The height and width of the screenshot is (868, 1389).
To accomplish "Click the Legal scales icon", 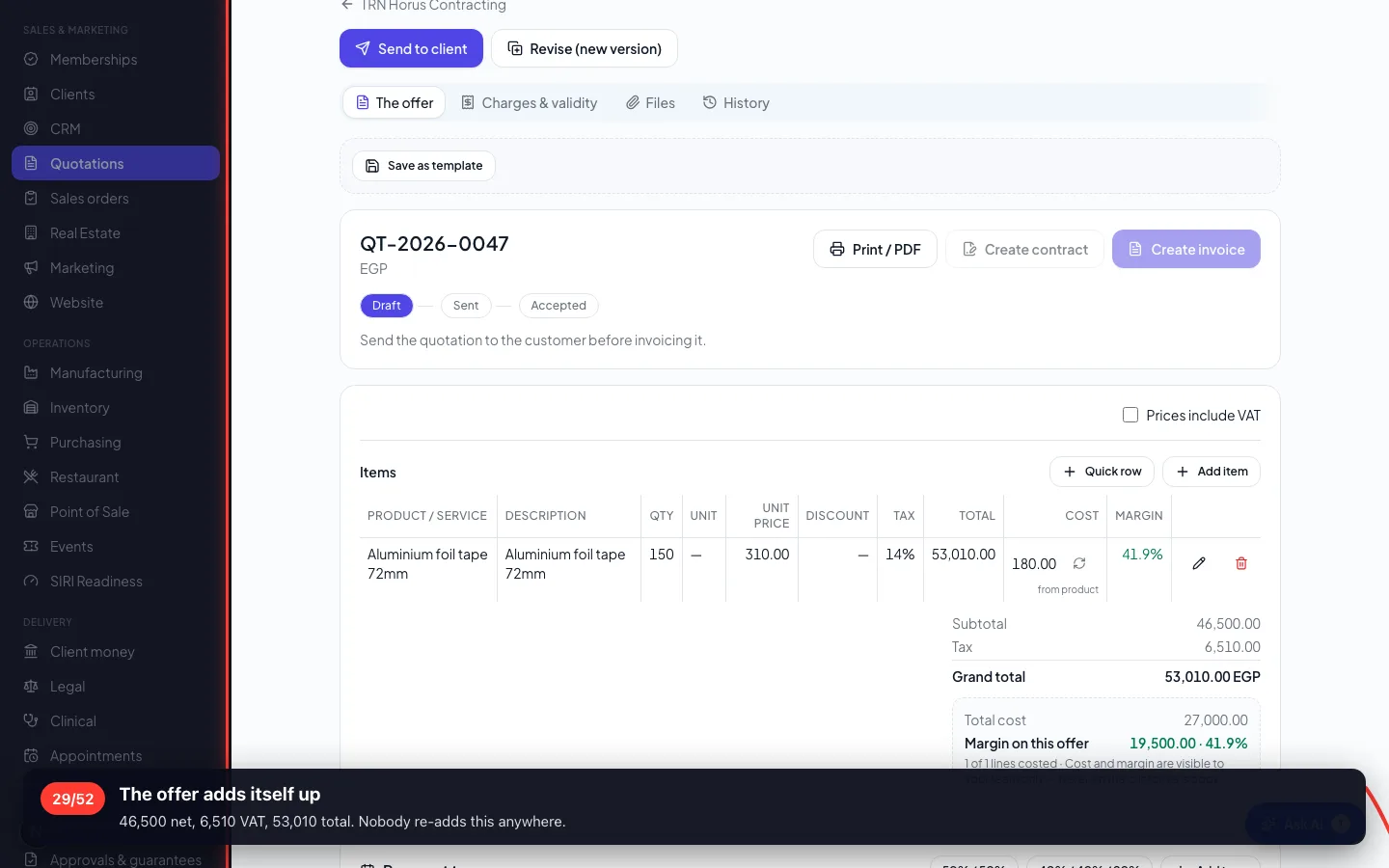I will pyautogui.click(x=31, y=687).
